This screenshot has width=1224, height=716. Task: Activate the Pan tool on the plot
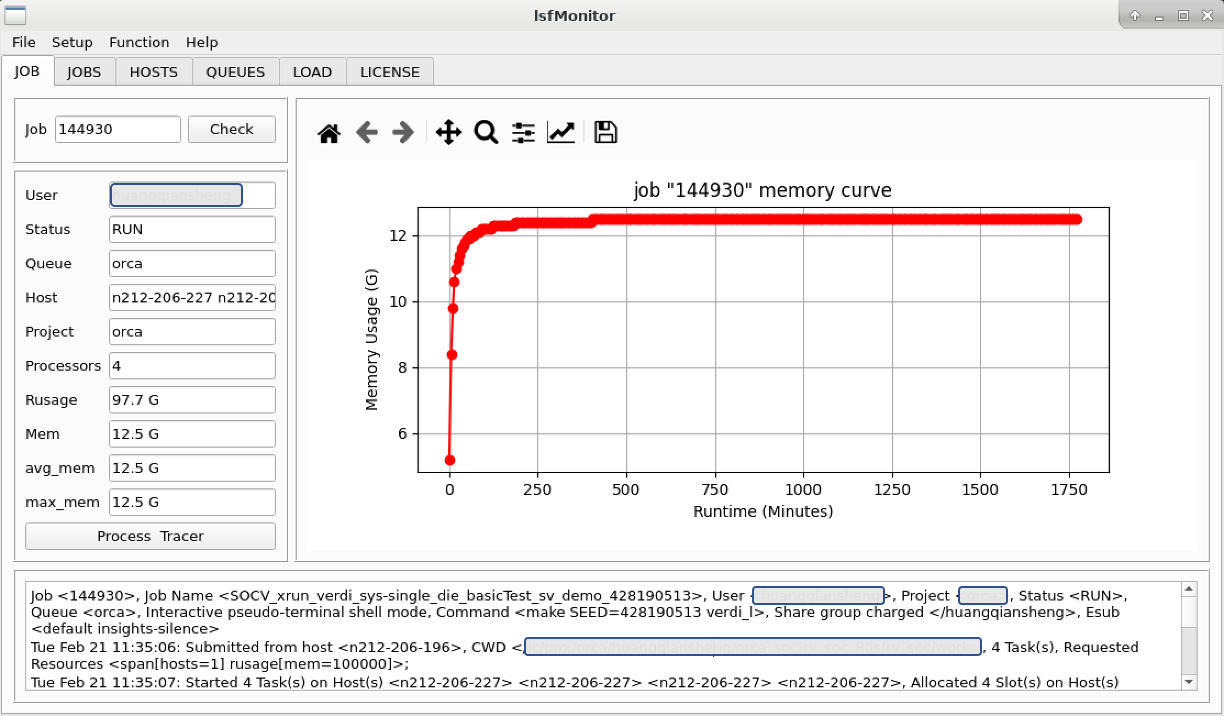pyautogui.click(x=448, y=131)
